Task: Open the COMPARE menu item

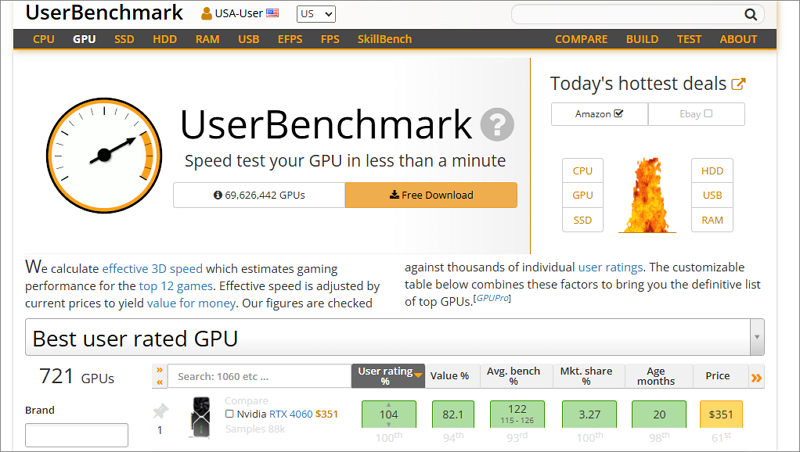Action: click(x=581, y=39)
